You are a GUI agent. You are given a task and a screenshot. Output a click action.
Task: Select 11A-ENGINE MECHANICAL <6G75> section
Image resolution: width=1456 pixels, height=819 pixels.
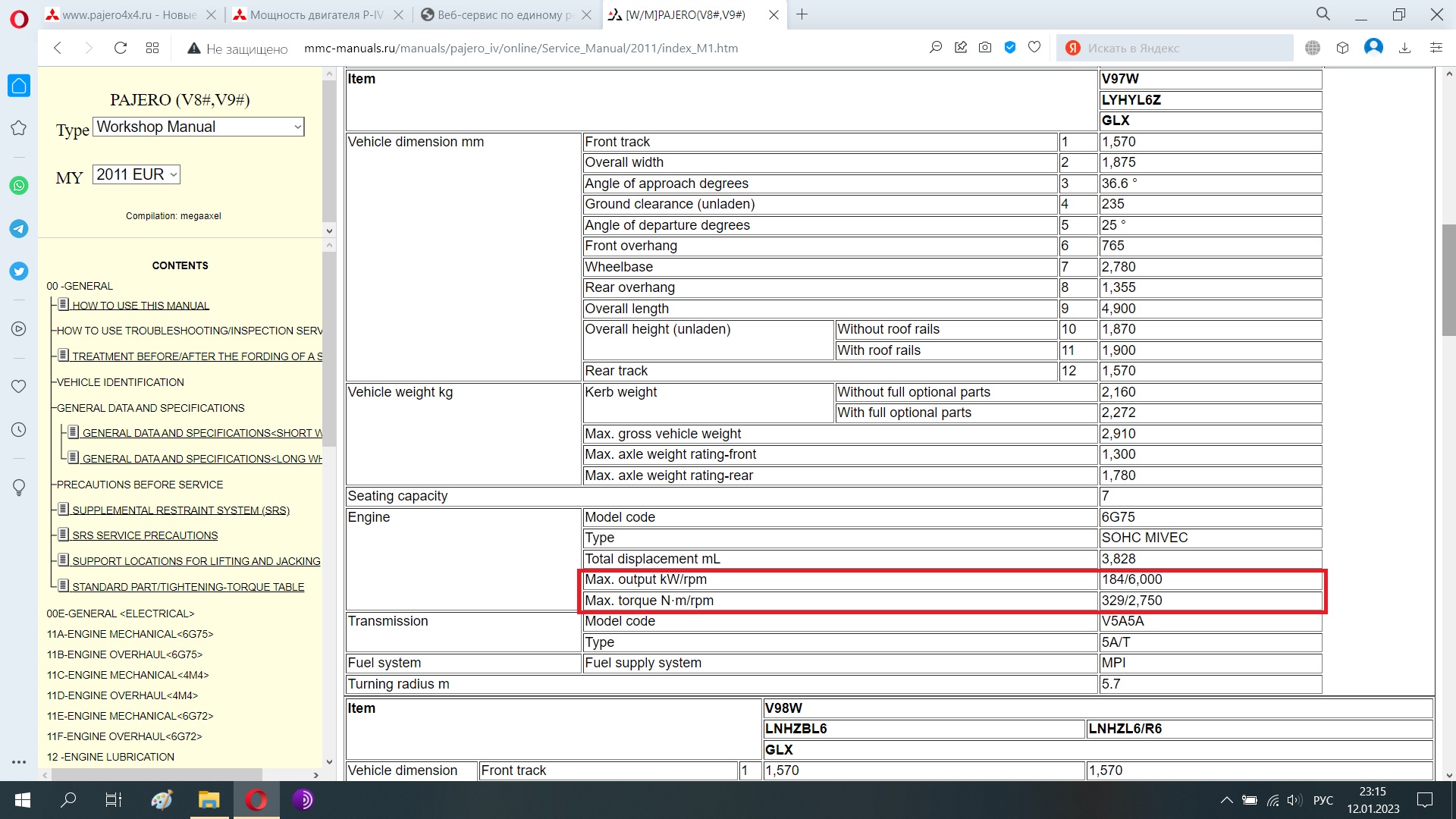130,634
